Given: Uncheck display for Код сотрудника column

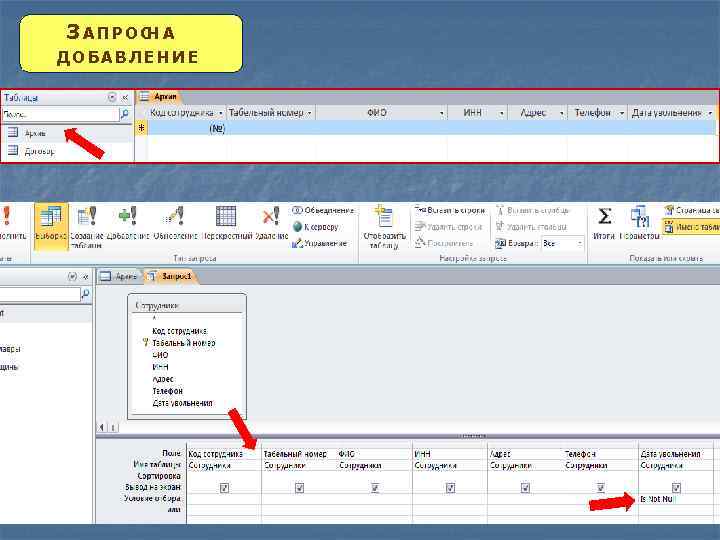Looking at the screenshot, I should point(224,488).
